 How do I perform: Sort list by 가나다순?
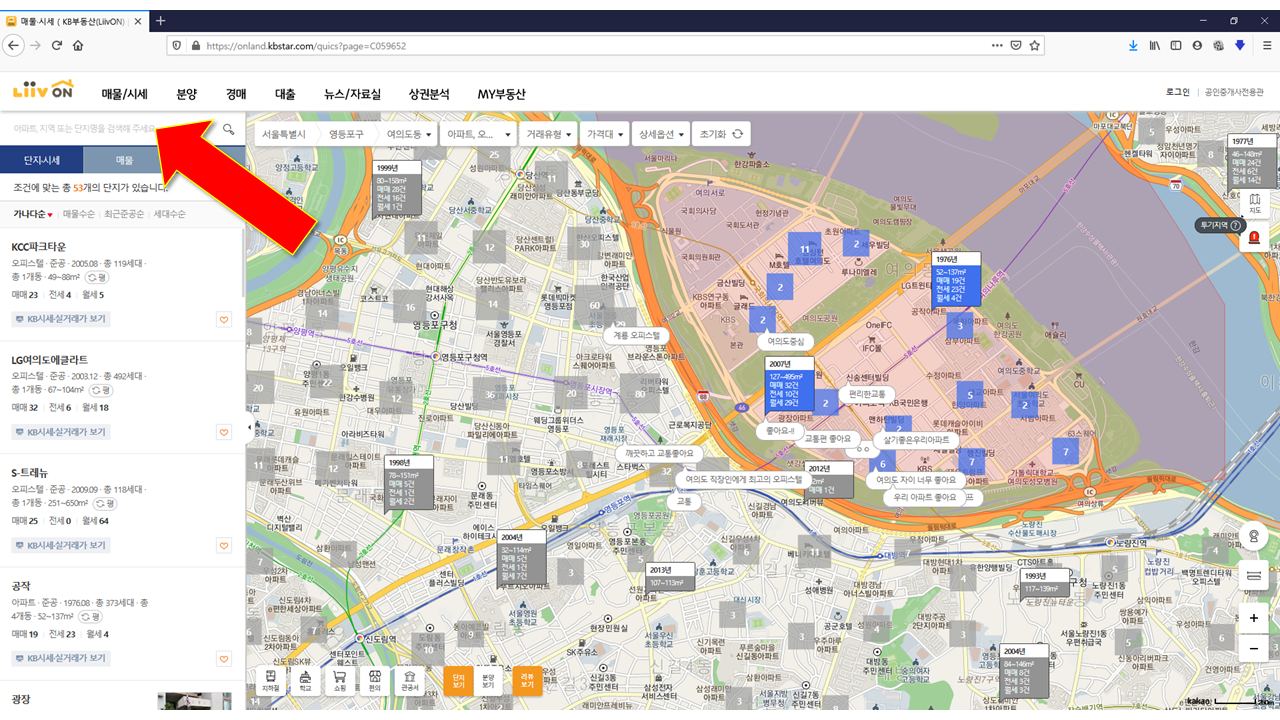coord(33,214)
